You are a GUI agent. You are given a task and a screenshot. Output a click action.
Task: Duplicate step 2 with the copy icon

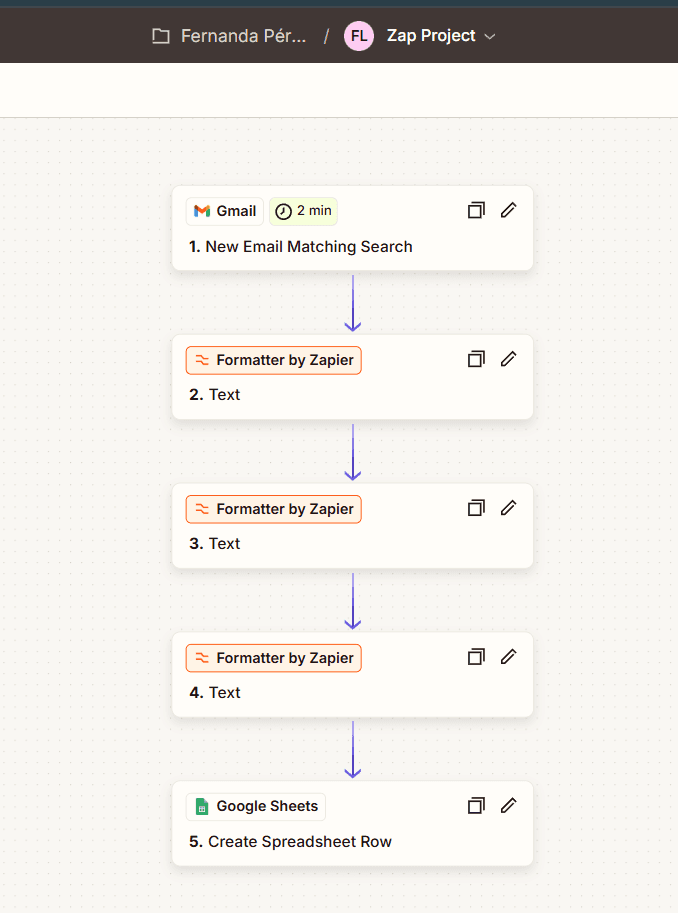tap(476, 358)
